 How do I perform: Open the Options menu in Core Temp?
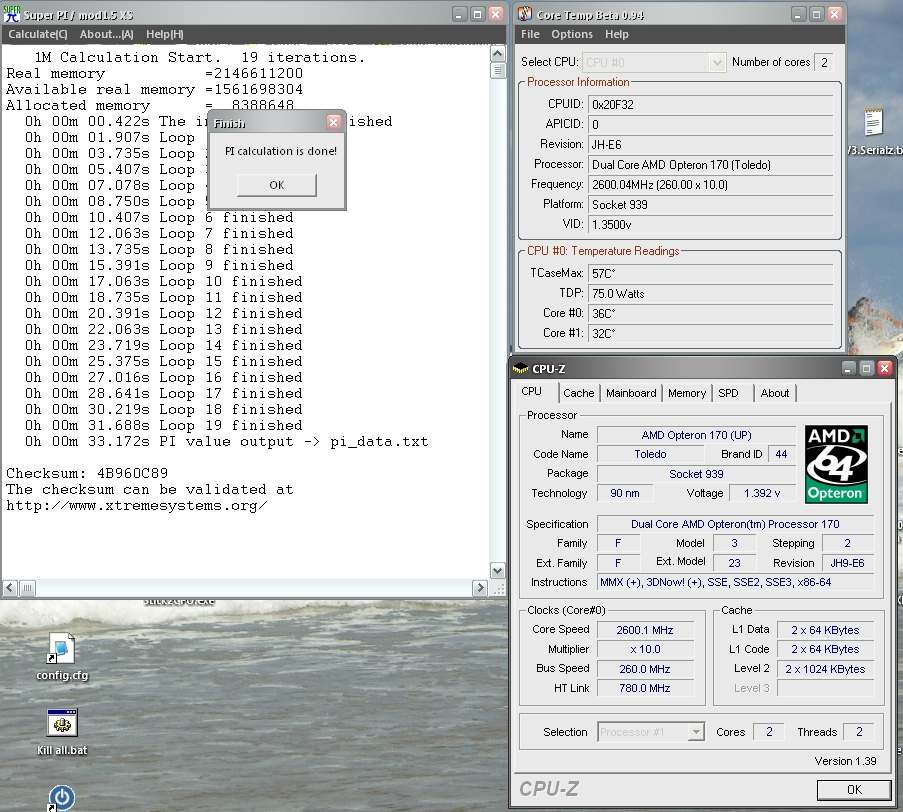[x=572, y=34]
